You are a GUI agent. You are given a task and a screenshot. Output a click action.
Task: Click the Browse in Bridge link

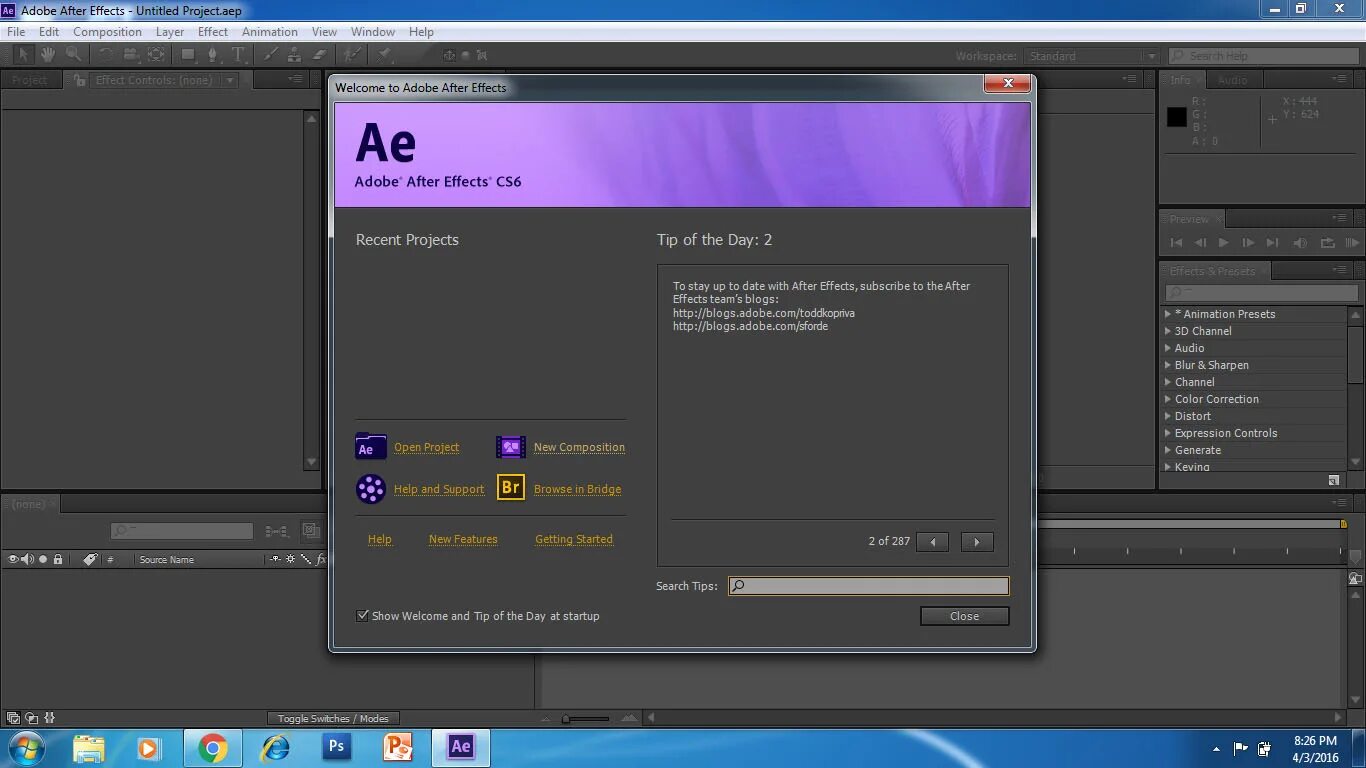pyautogui.click(x=577, y=489)
